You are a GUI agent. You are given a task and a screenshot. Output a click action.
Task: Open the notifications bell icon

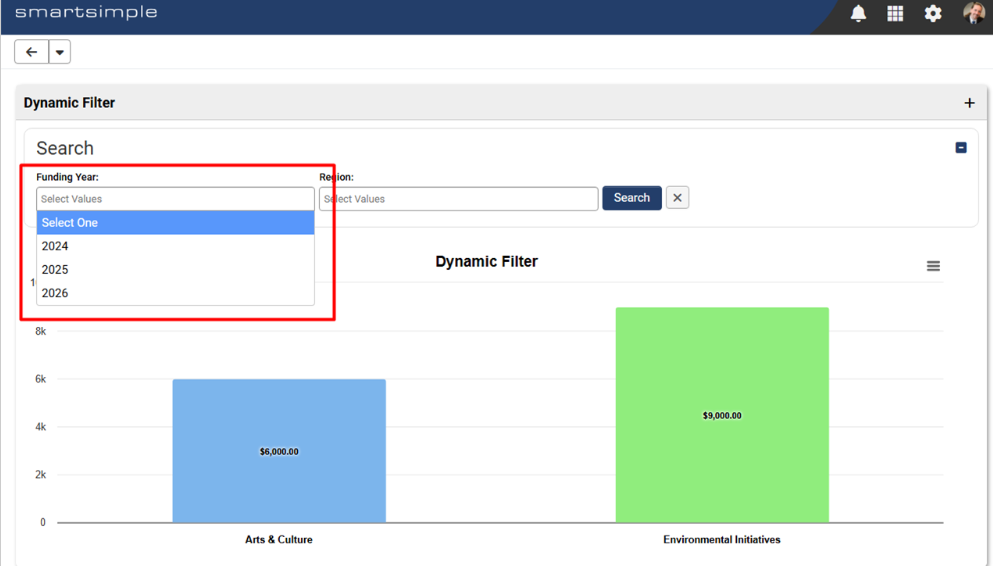(x=858, y=13)
